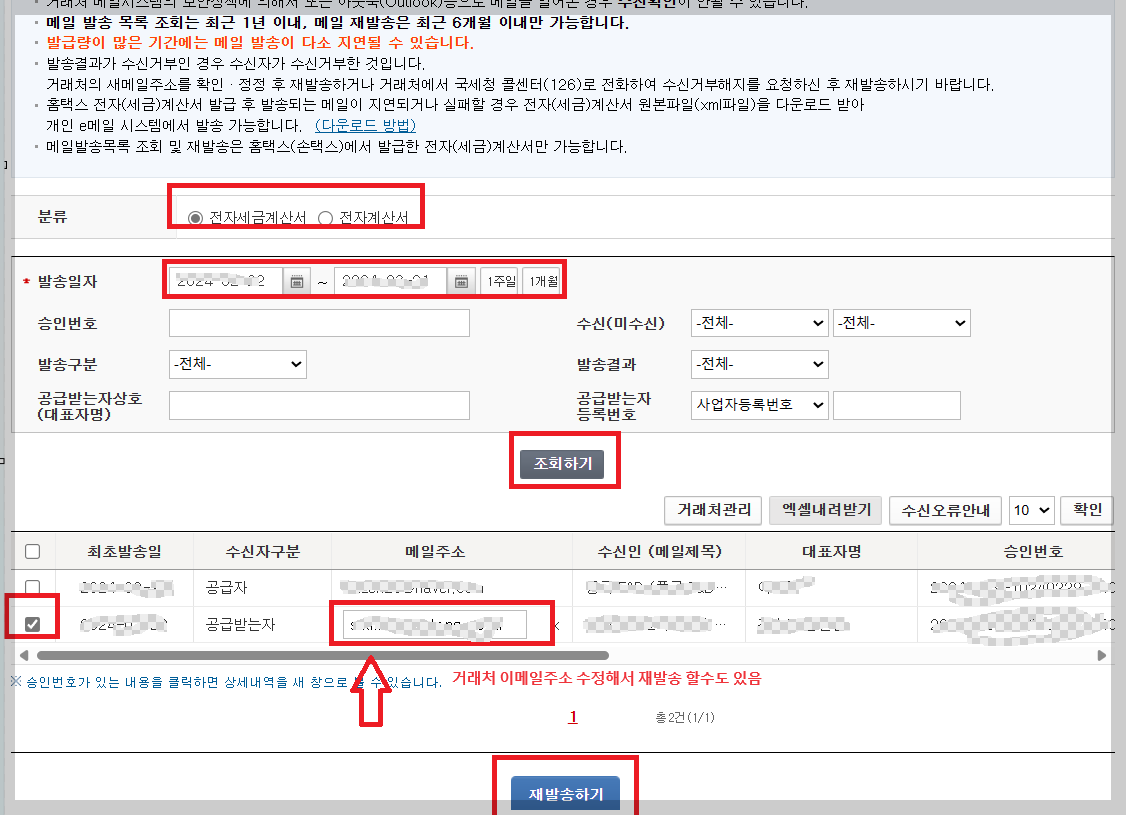This screenshot has height=815, width=1126.
Task: Click 최초발송일 column header
Action: [x=124, y=551]
